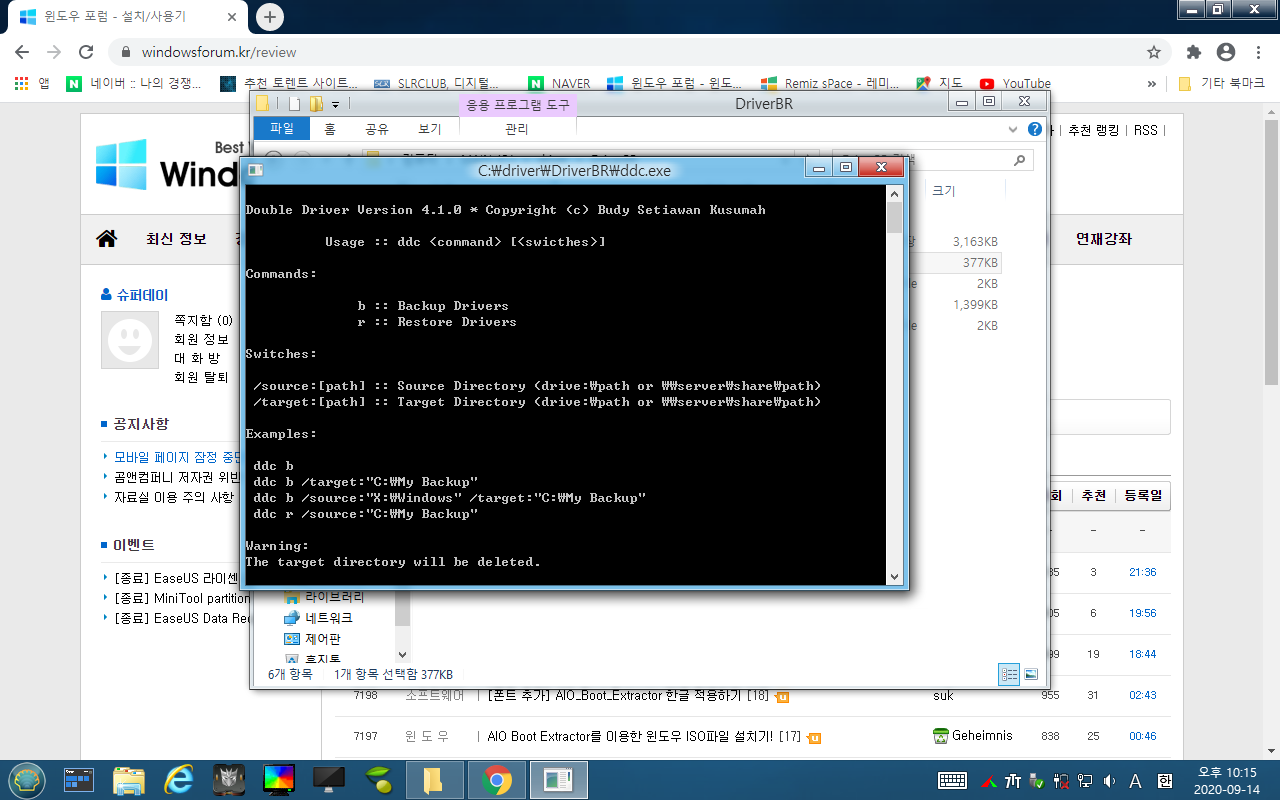This screenshot has height=800, width=1280.
Task: Open AIO Boot Extractor ISO post
Action: click(630, 737)
